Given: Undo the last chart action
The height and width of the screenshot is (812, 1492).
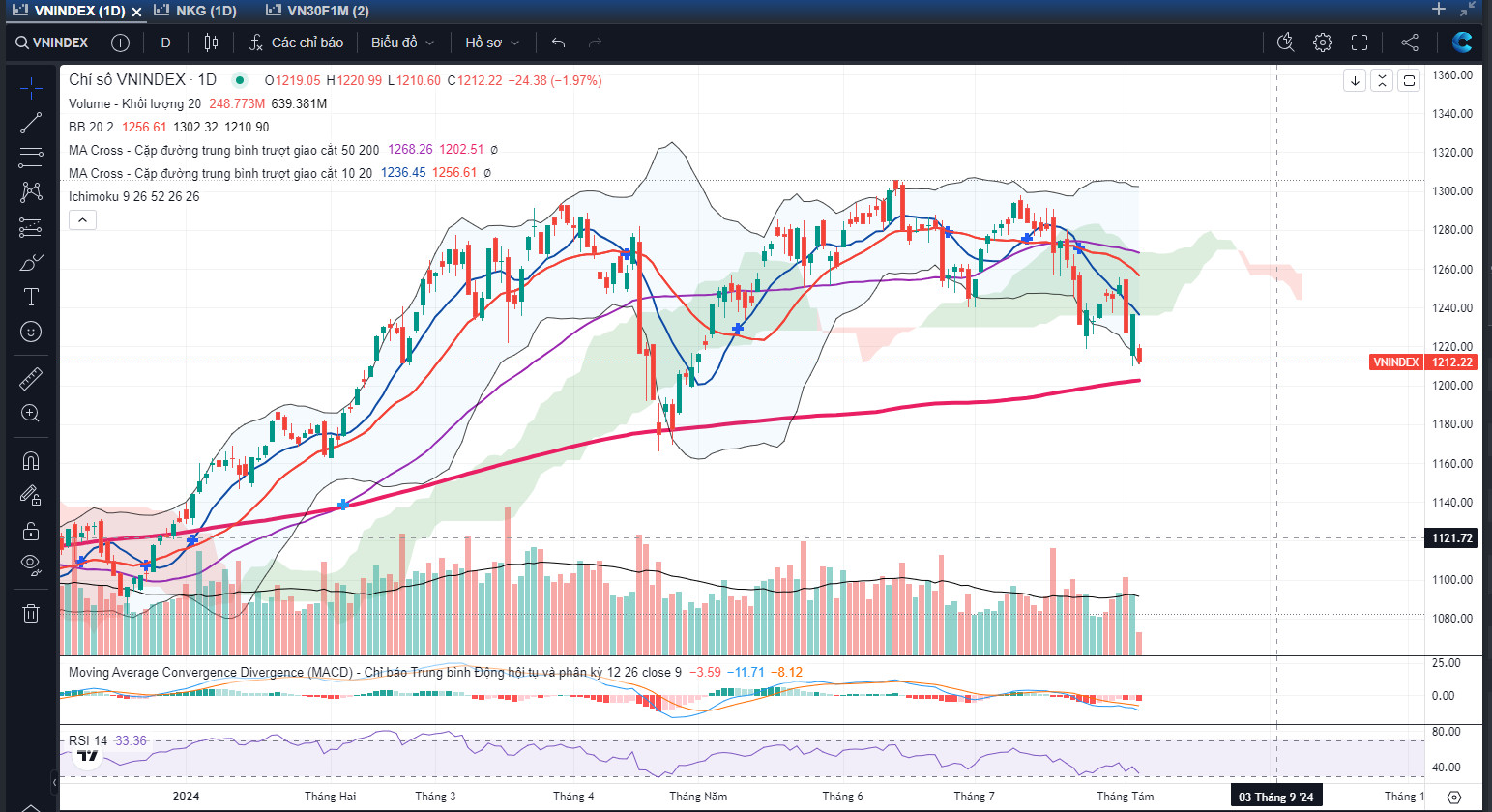Looking at the screenshot, I should tap(558, 43).
